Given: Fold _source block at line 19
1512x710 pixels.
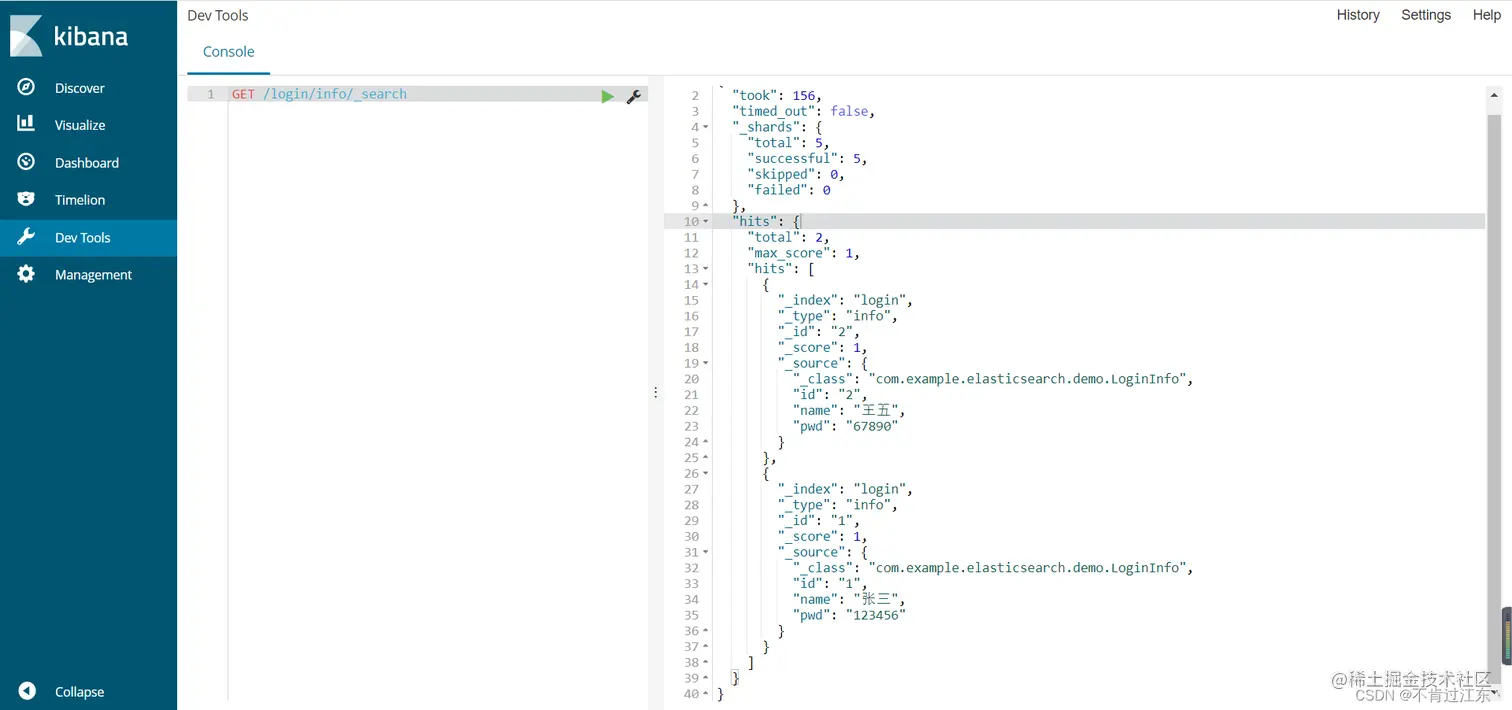Looking at the screenshot, I should pyautogui.click(x=705, y=363).
